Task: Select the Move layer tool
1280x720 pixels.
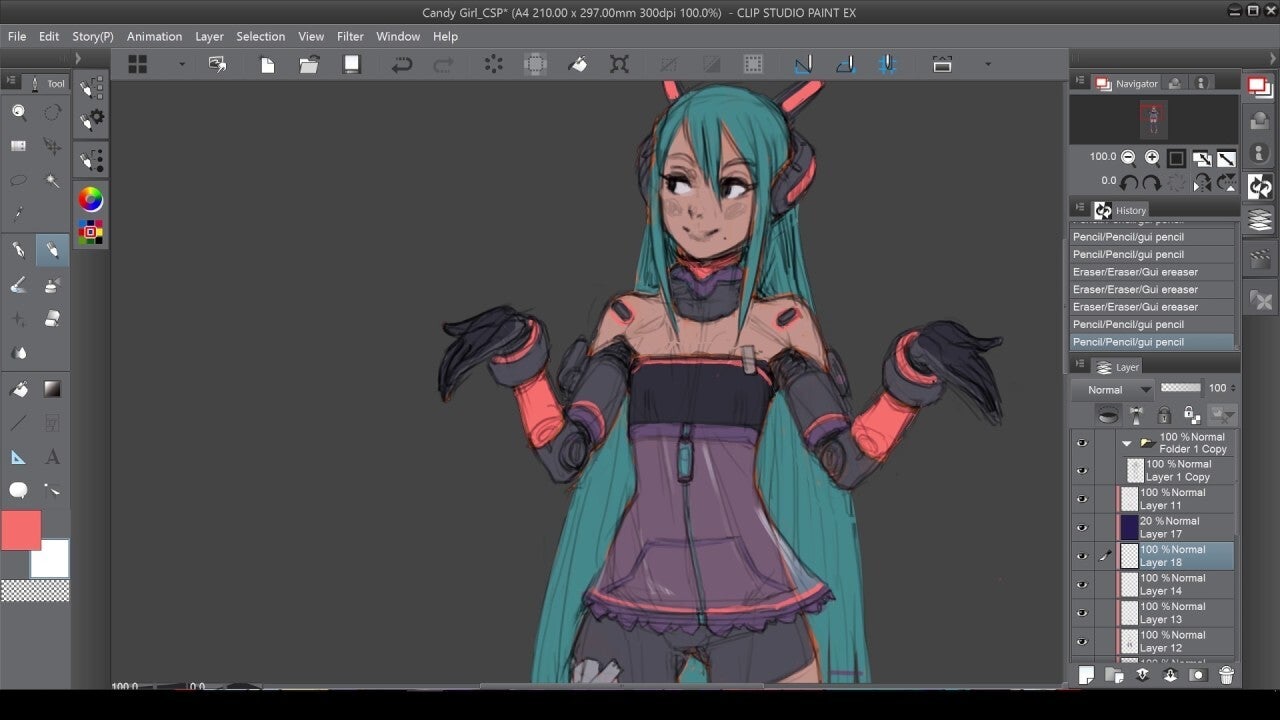Action: point(52,146)
